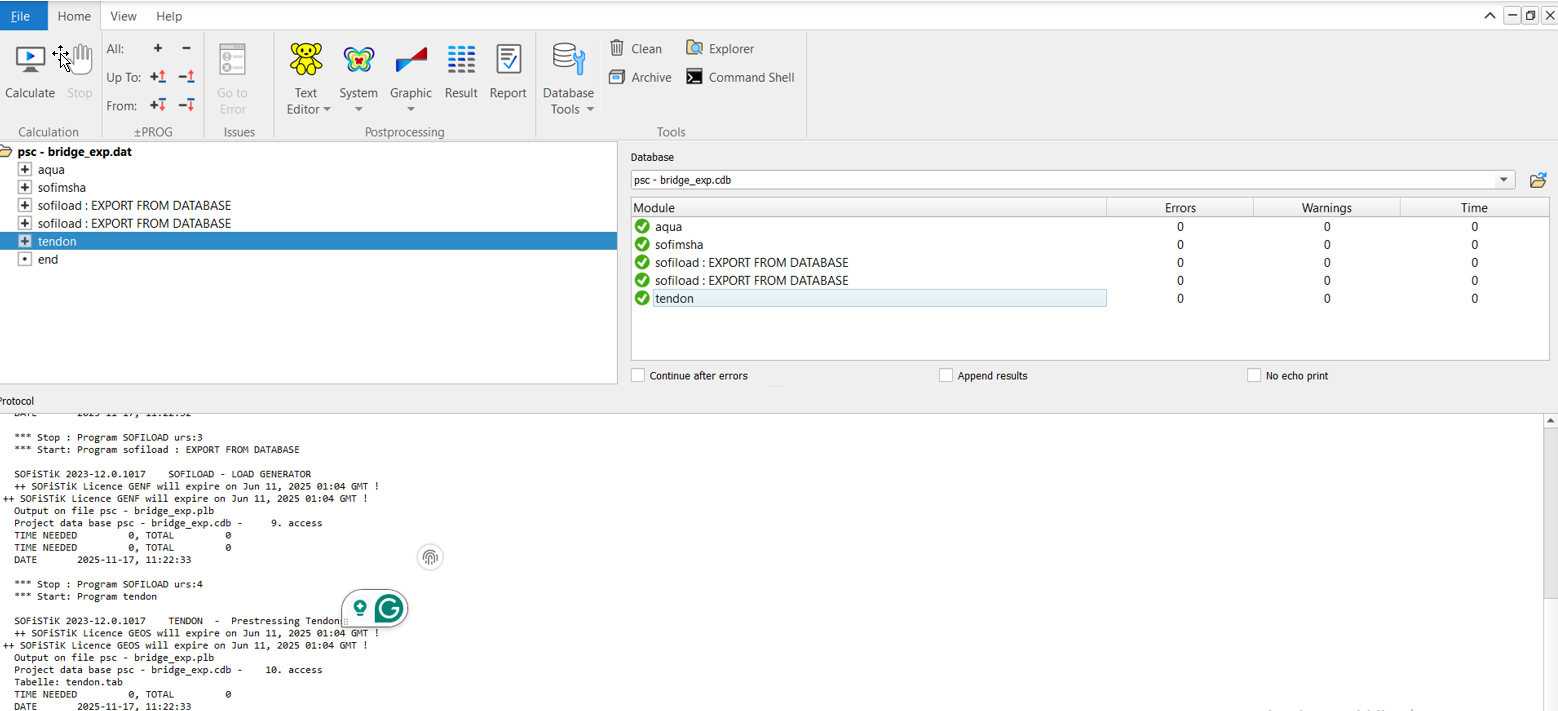Click the Calculate icon
Screen dimensions: 1558x711
30,60
